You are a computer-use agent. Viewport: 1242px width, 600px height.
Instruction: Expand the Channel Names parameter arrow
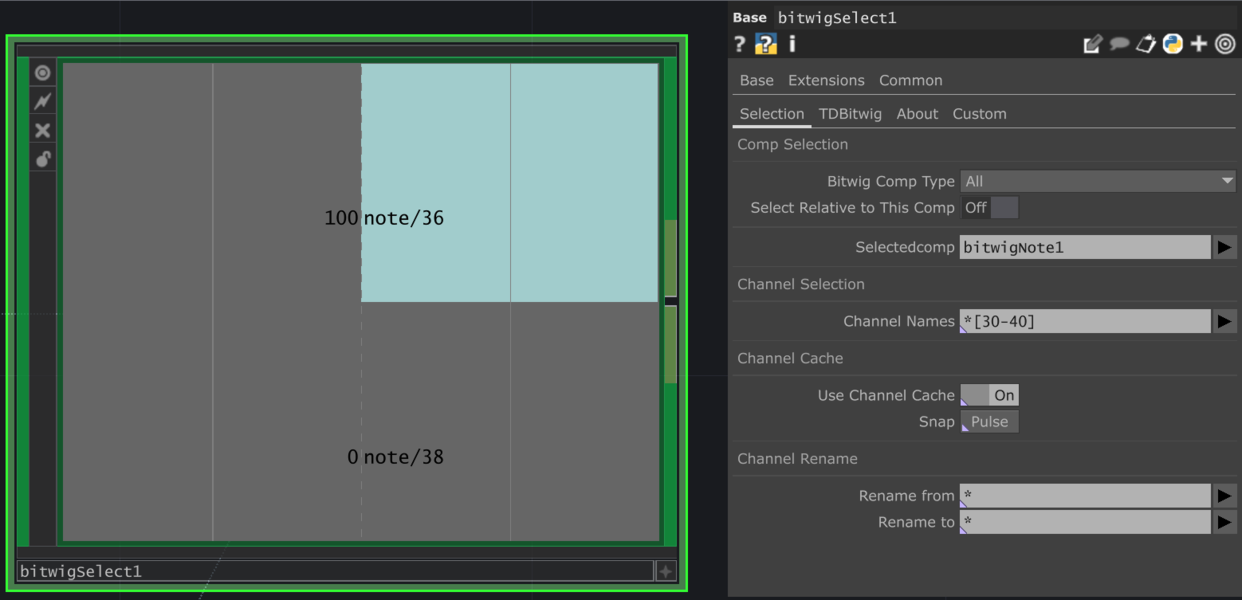tap(1225, 321)
